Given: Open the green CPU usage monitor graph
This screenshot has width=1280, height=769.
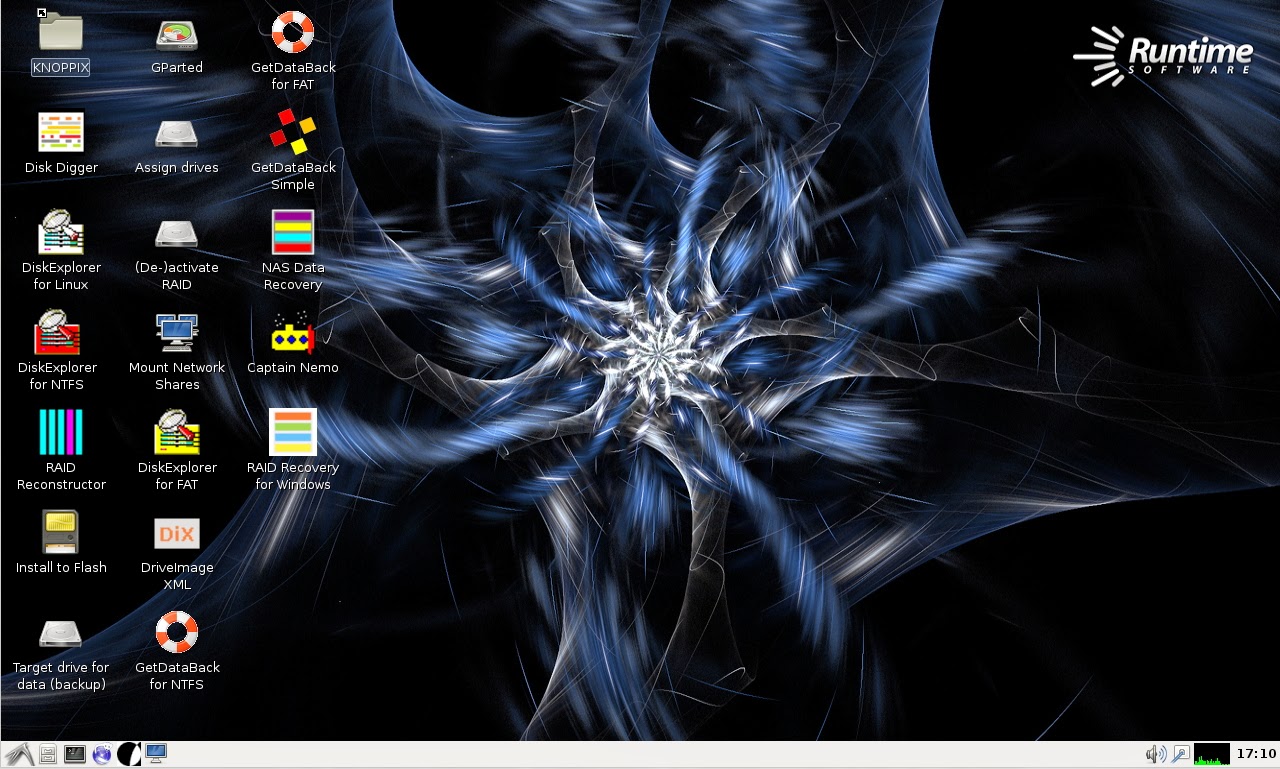Looking at the screenshot, I should point(1212,754).
